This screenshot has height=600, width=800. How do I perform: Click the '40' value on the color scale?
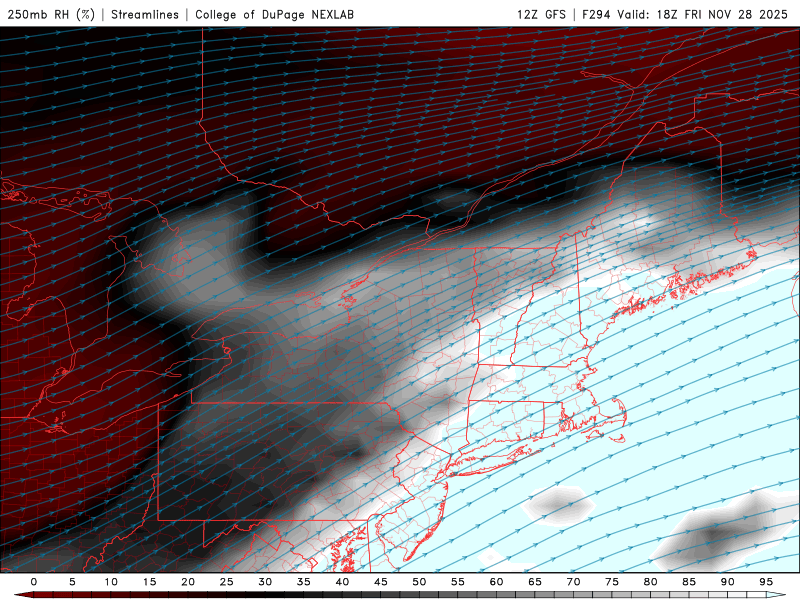[342, 582]
